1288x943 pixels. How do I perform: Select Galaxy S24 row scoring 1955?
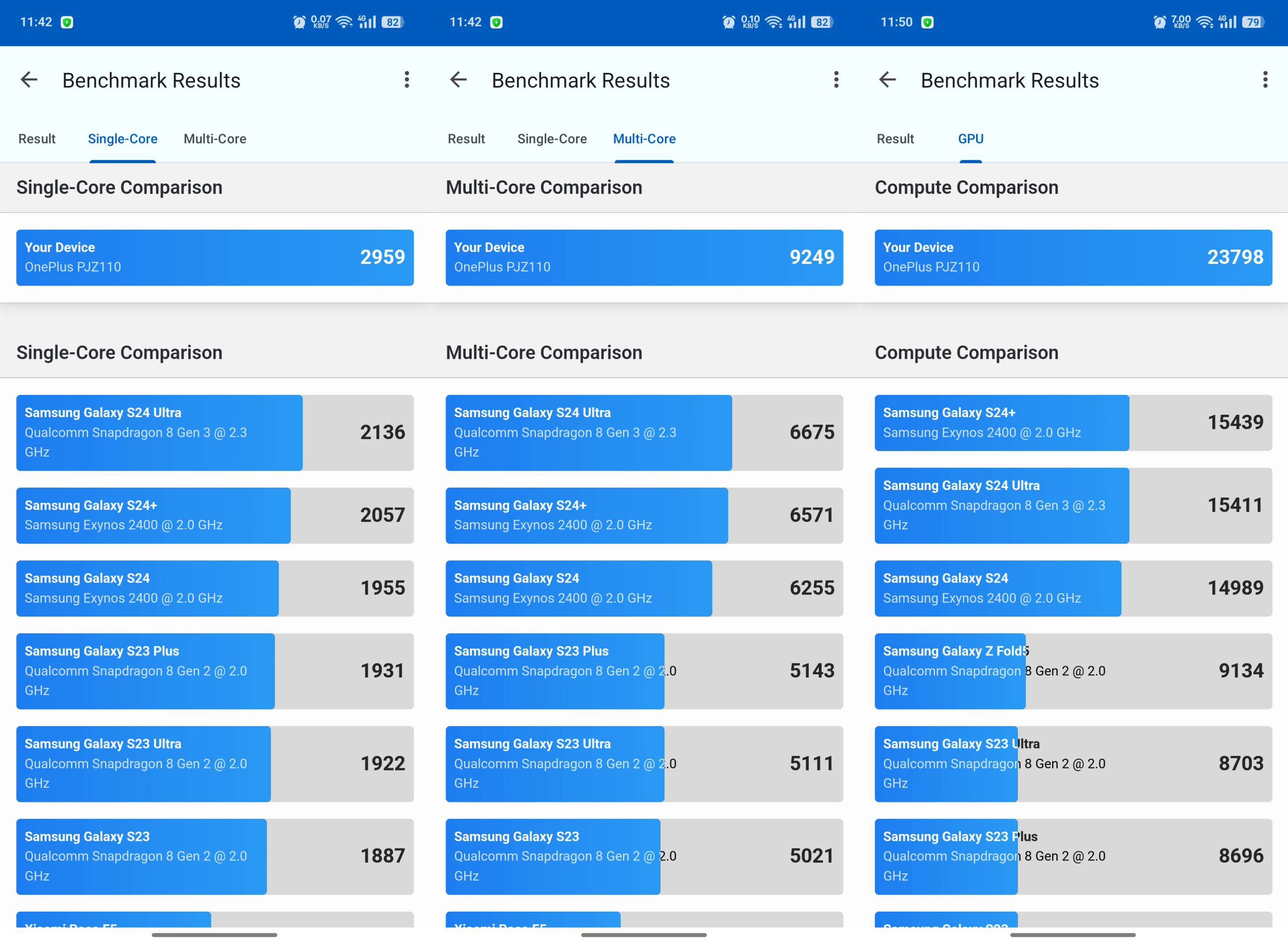215,589
